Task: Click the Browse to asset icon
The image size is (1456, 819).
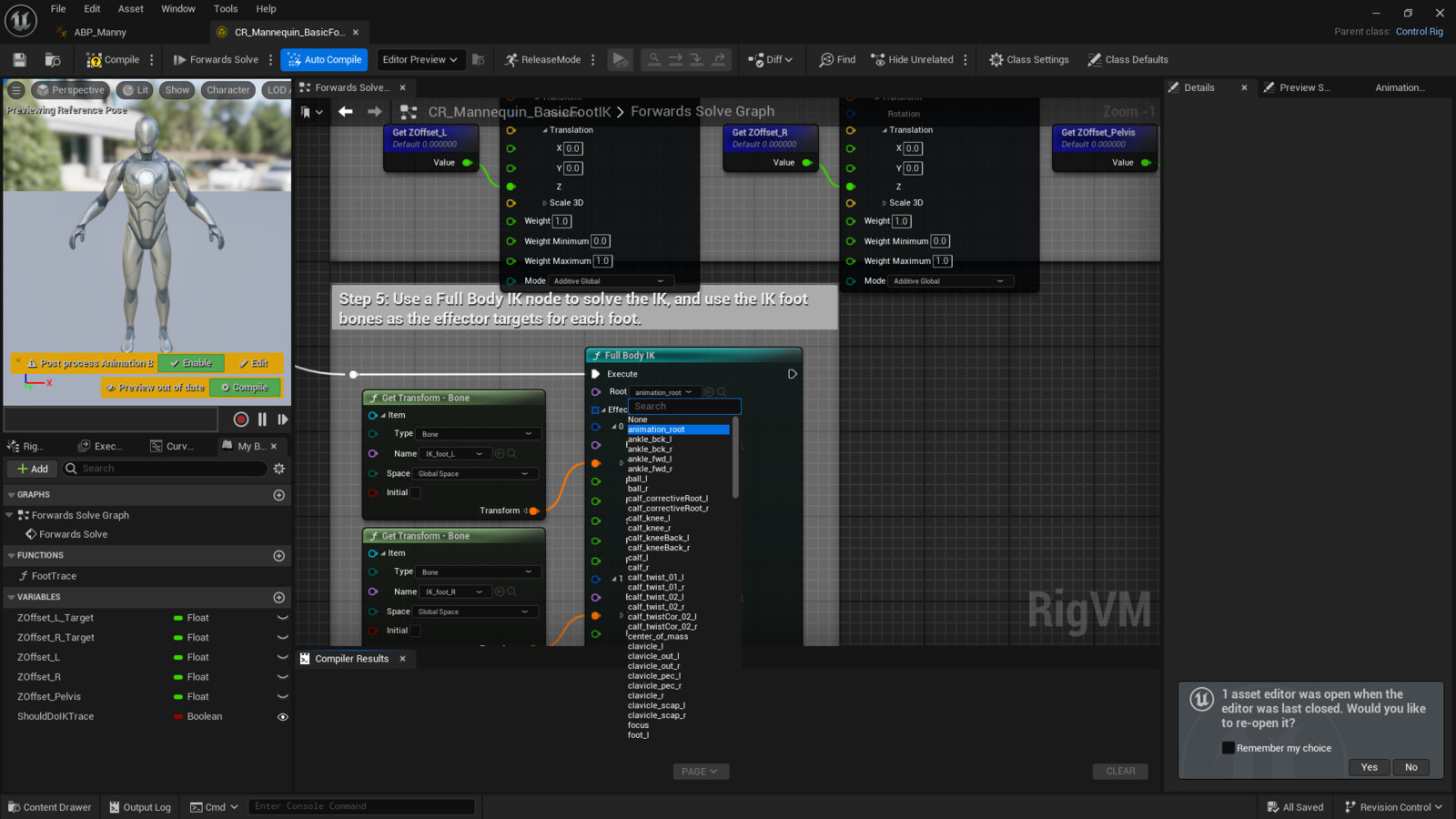Action: coord(53,60)
